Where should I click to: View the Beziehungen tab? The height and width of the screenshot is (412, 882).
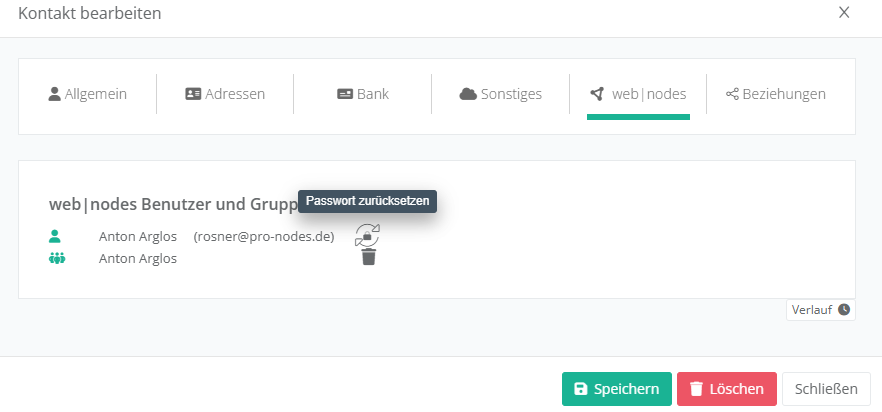(x=776, y=94)
